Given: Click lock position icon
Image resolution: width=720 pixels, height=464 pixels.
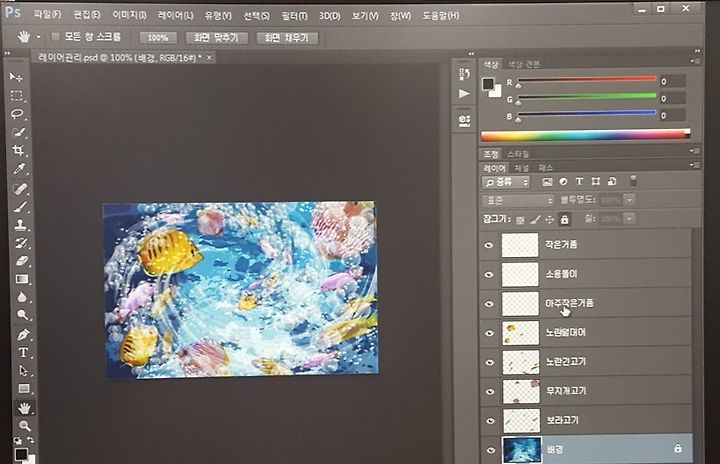Looking at the screenshot, I should click(549, 220).
